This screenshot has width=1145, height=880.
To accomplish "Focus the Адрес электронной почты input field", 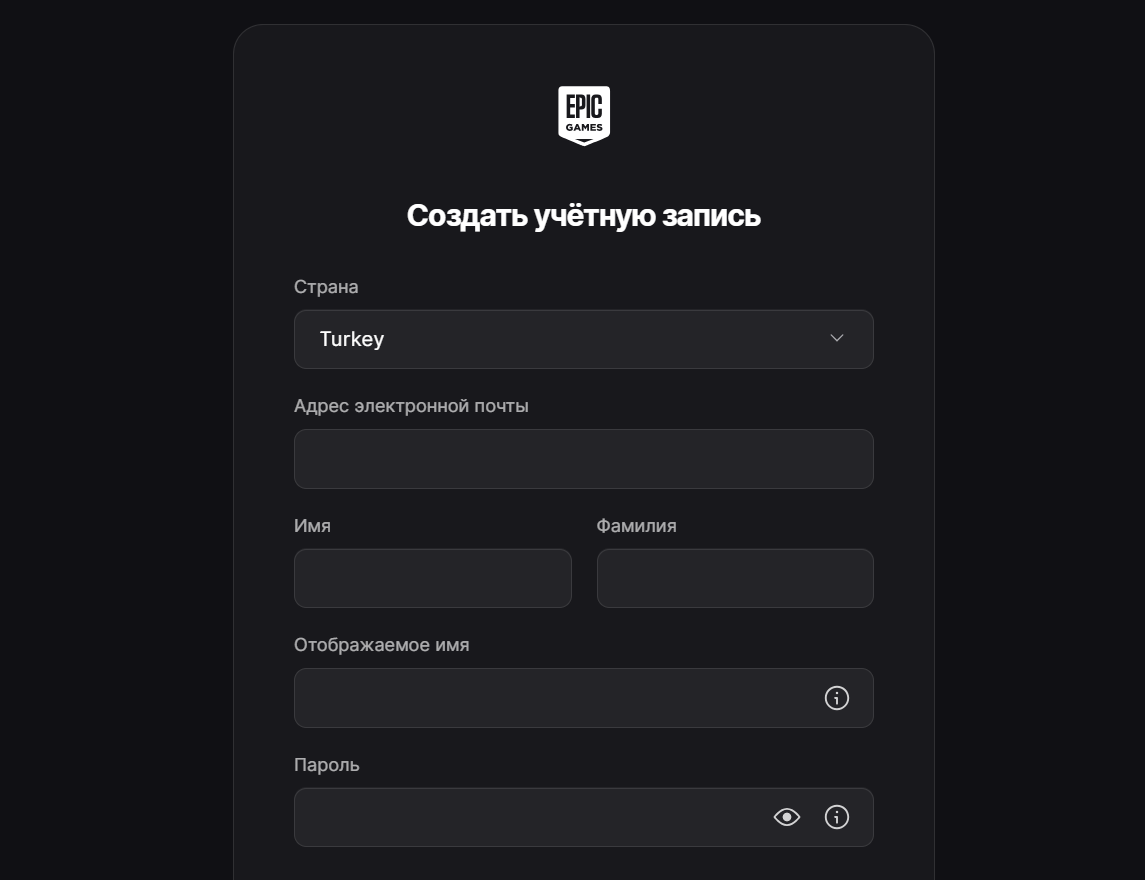I will click(x=583, y=459).
